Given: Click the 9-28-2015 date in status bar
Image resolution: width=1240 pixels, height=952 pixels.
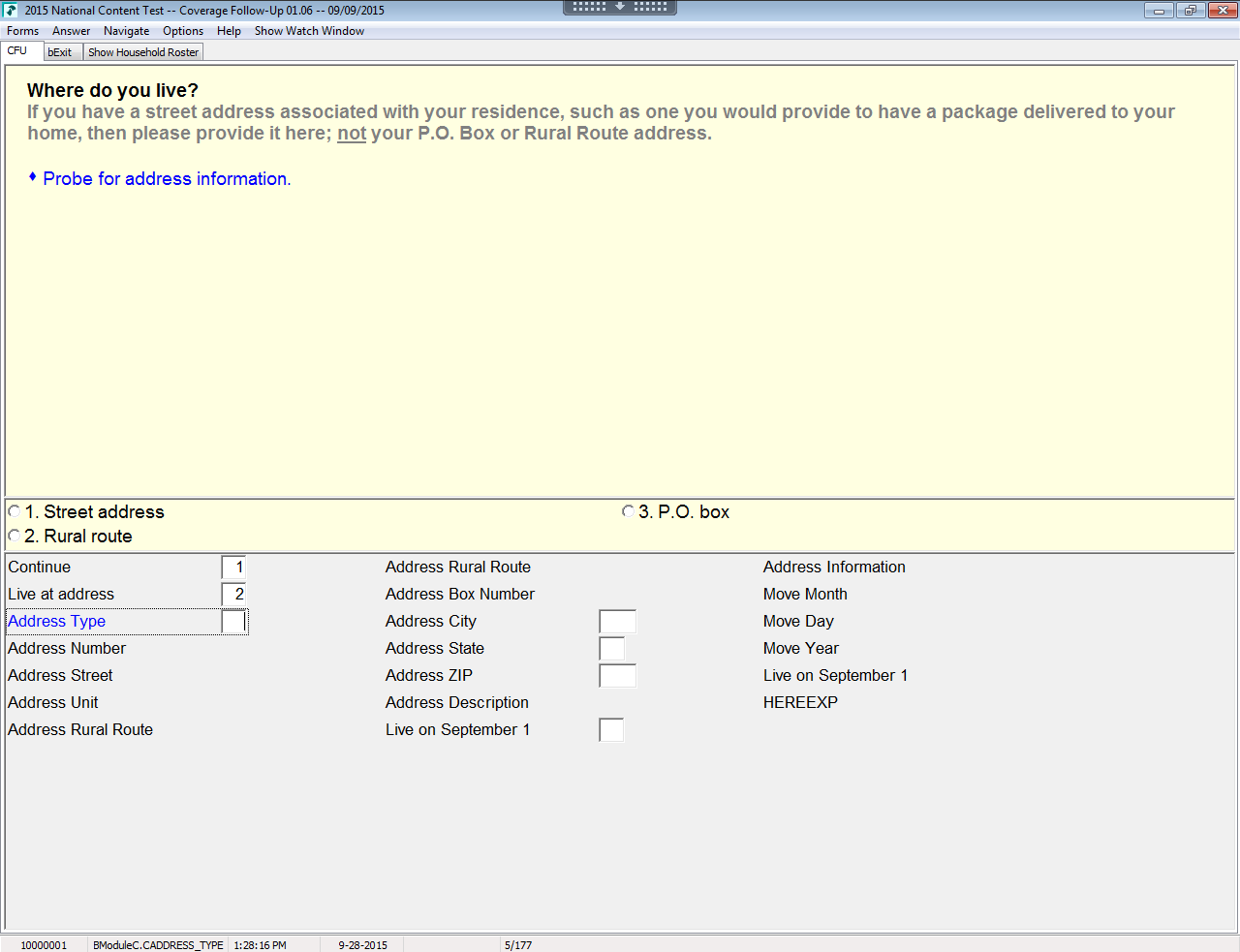Looking at the screenshot, I should click(362, 945).
